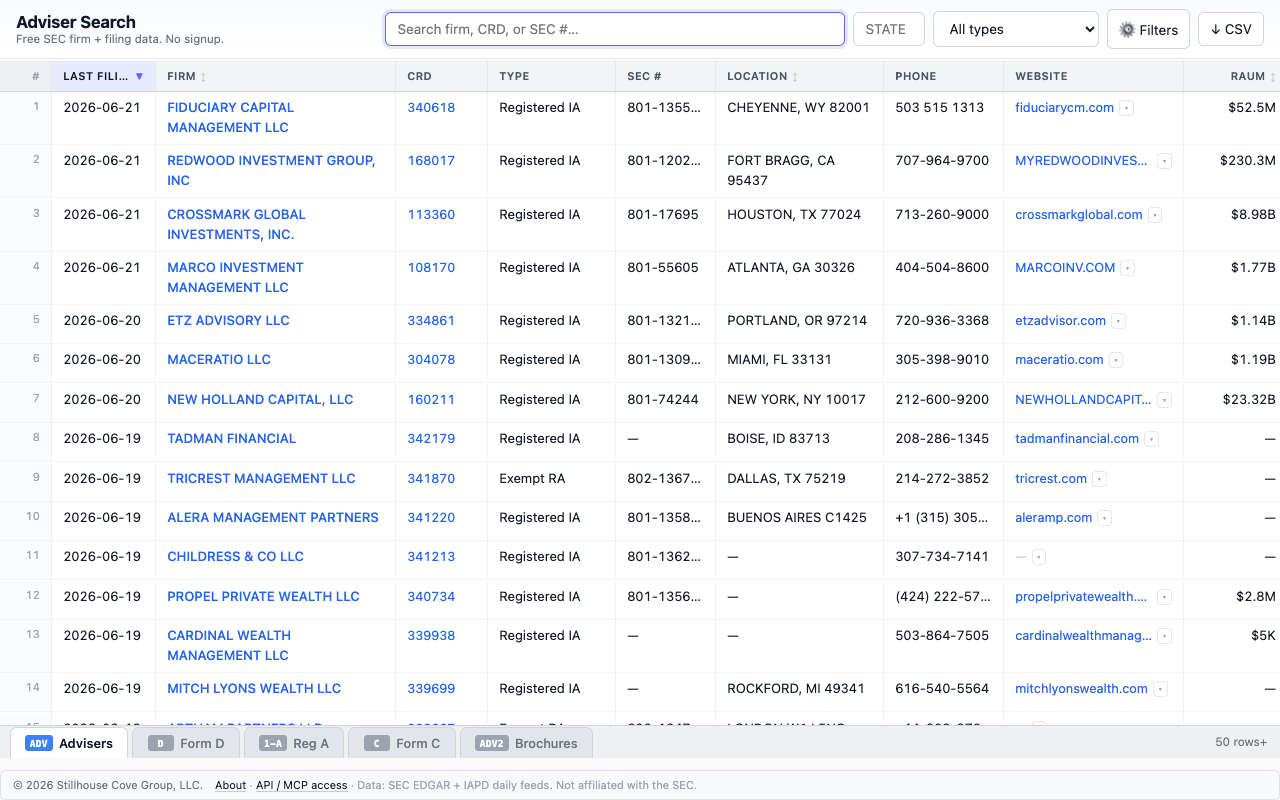The width and height of the screenshot is (1280, 800).
Task: Open the Filters gear button
Action: pos(1148,29)
